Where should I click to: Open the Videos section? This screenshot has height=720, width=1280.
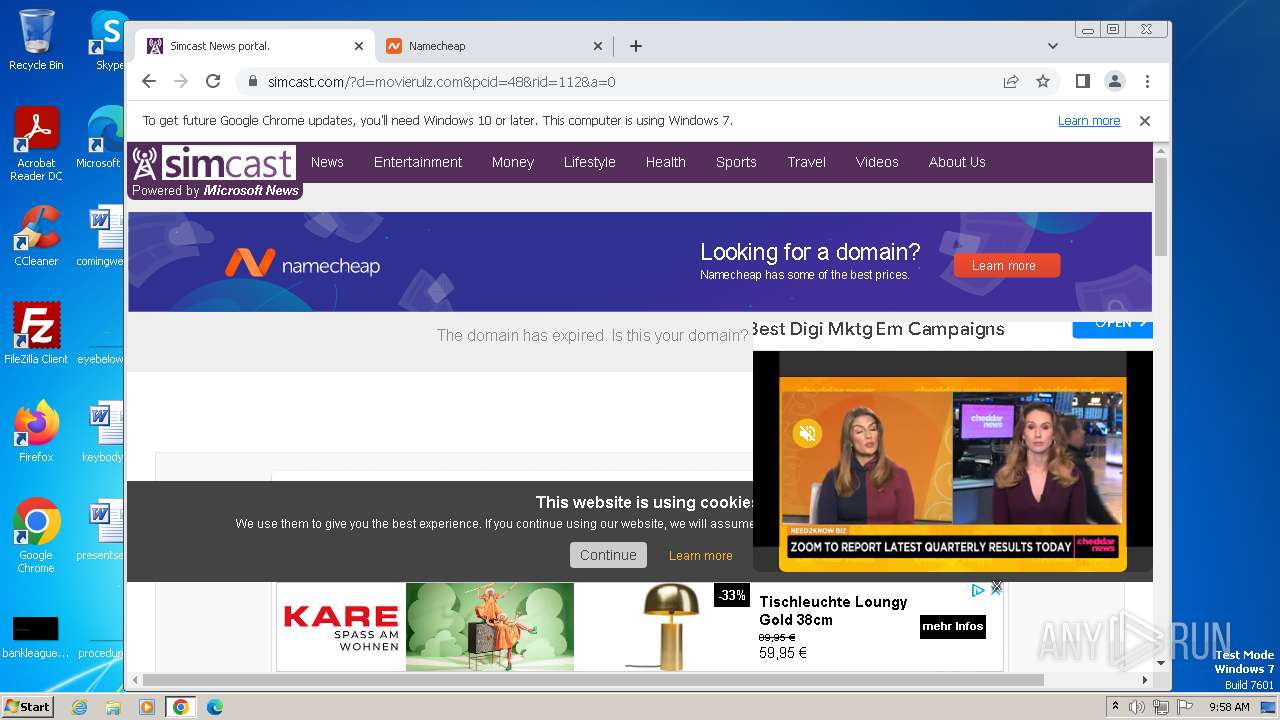[877, 162]
